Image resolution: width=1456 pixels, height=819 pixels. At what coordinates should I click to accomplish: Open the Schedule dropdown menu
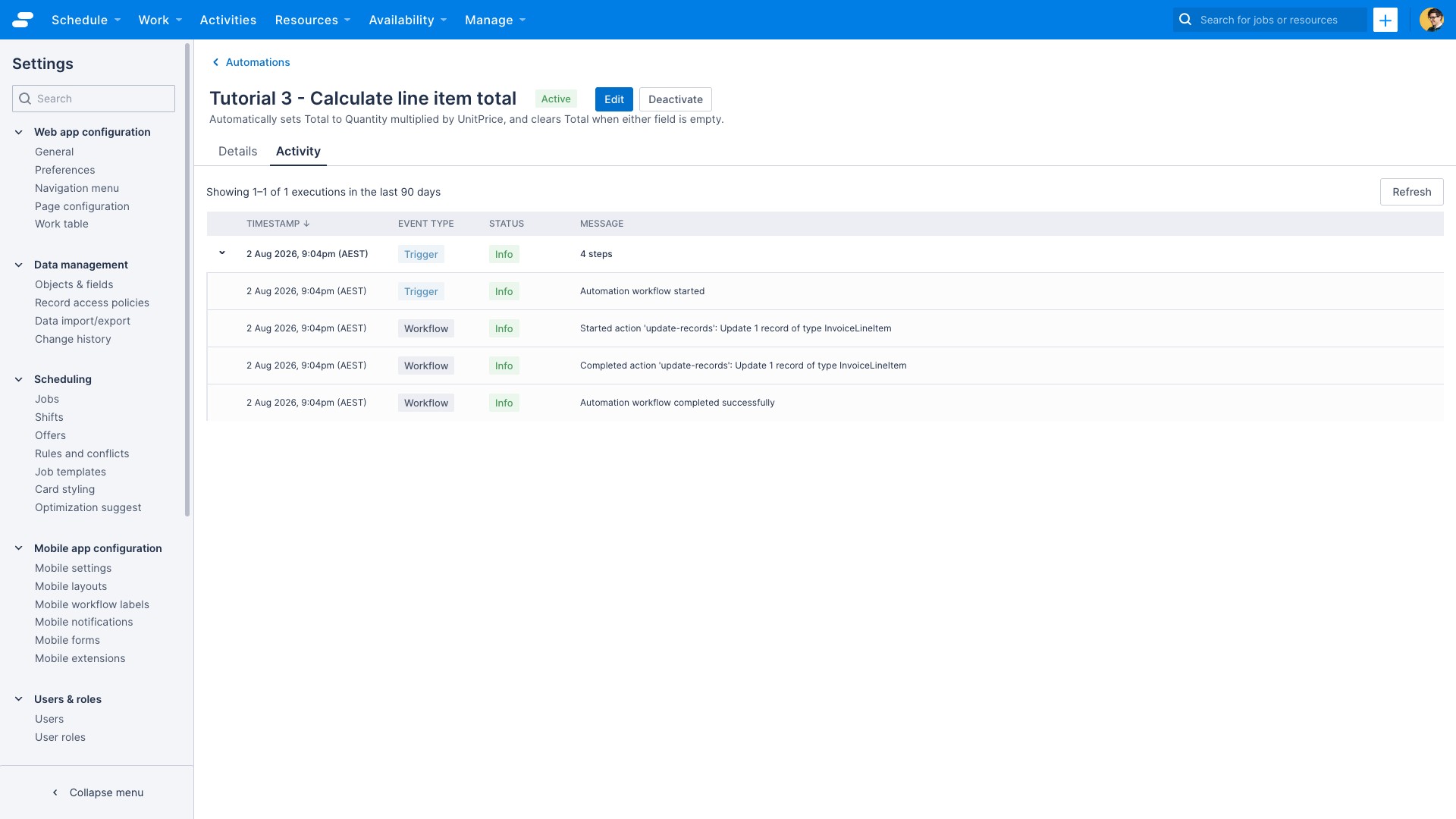[x=86, y=20]
